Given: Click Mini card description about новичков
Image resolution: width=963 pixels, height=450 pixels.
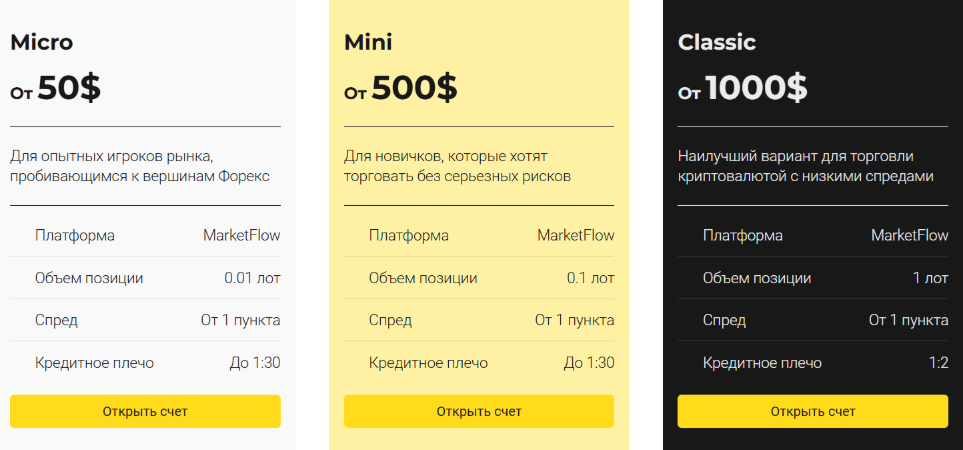Looking at the screenshot, I should (x=458, y=166).
